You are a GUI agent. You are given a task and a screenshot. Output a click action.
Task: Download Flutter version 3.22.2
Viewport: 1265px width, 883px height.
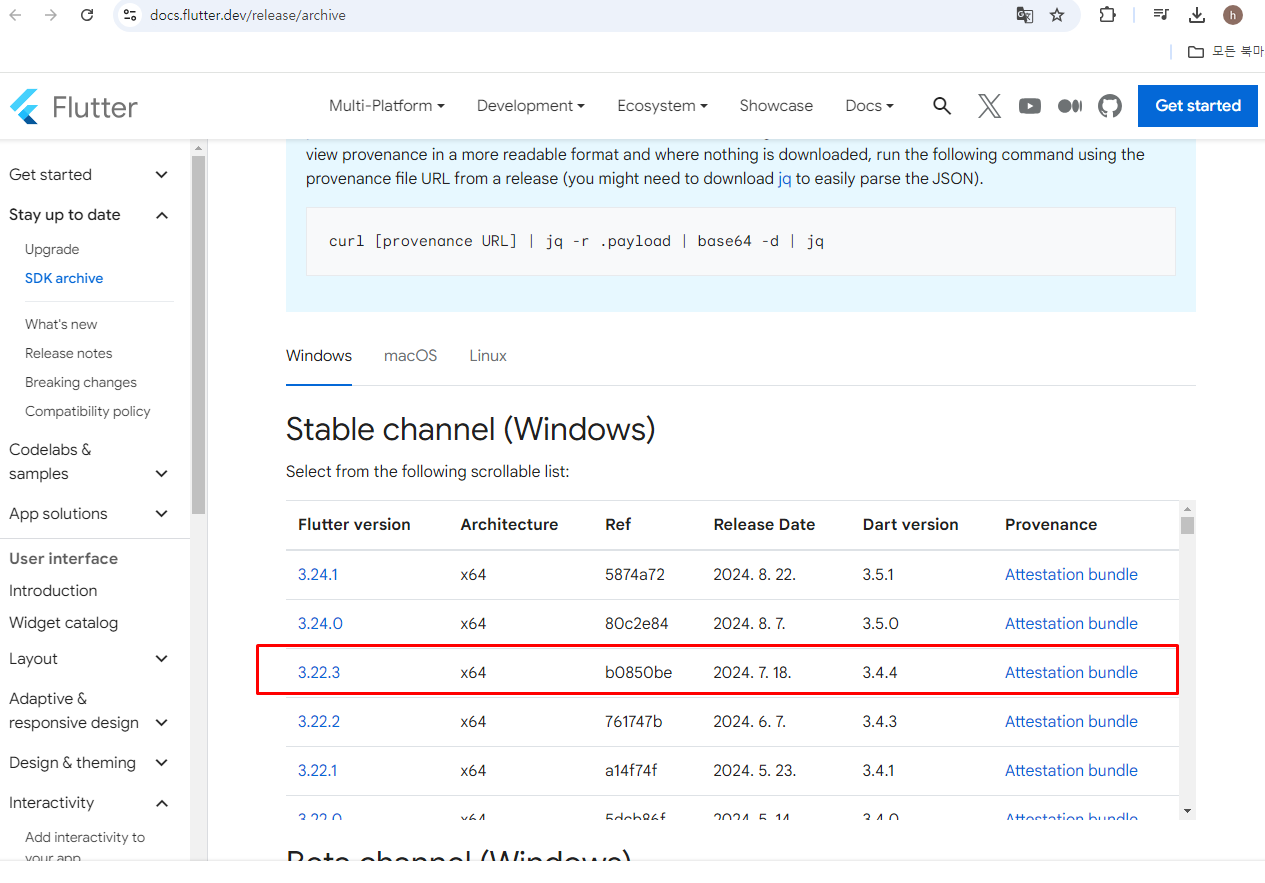(319, 722)
